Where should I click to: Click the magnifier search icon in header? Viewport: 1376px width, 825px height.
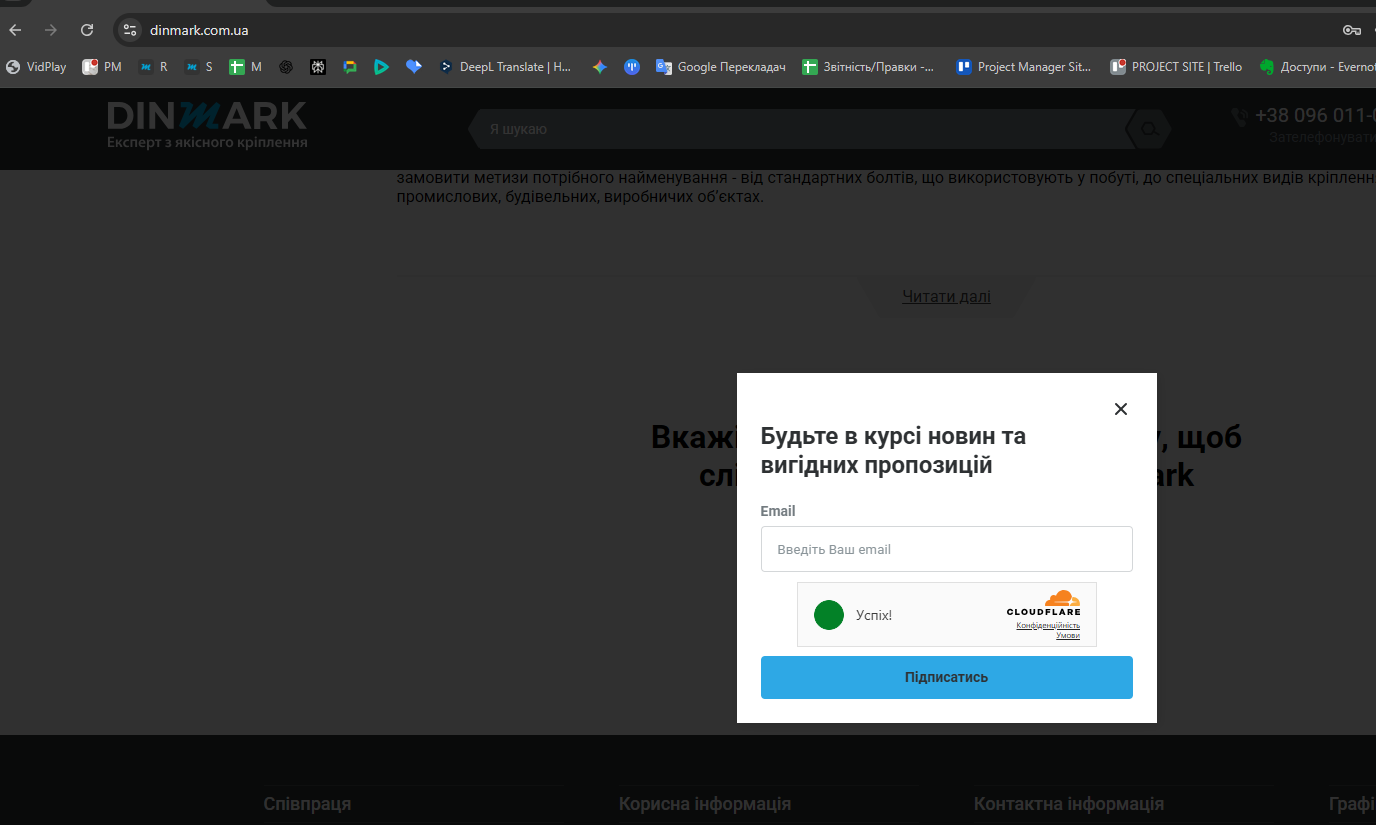pyautogui.click(x=1149, y=129)
